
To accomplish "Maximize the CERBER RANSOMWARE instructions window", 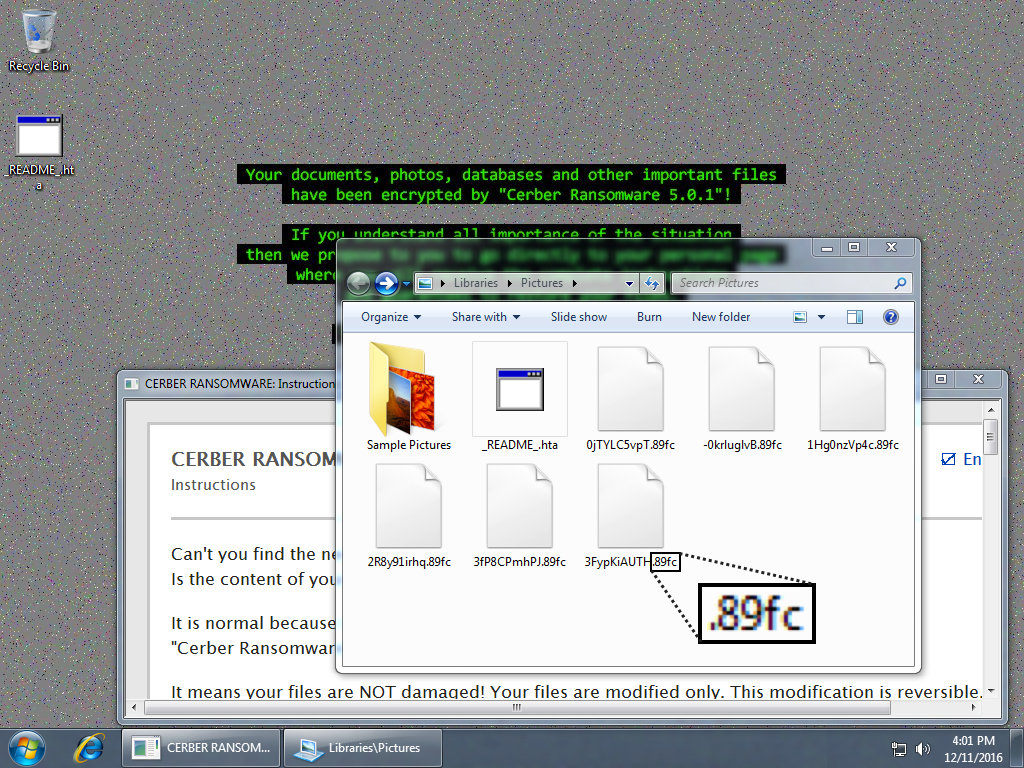I will click(x=941, y=379).
